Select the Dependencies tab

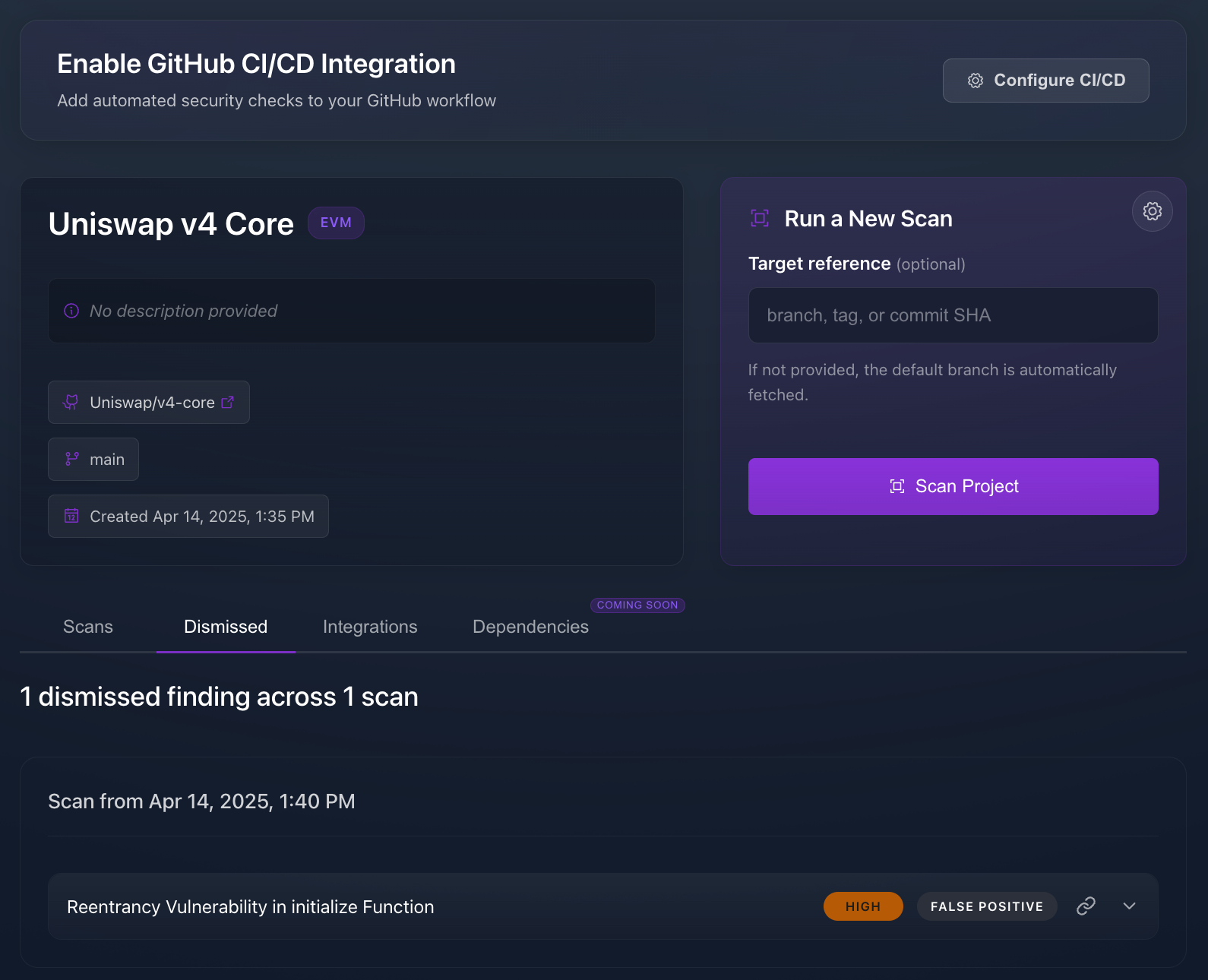tap(530, 627)
